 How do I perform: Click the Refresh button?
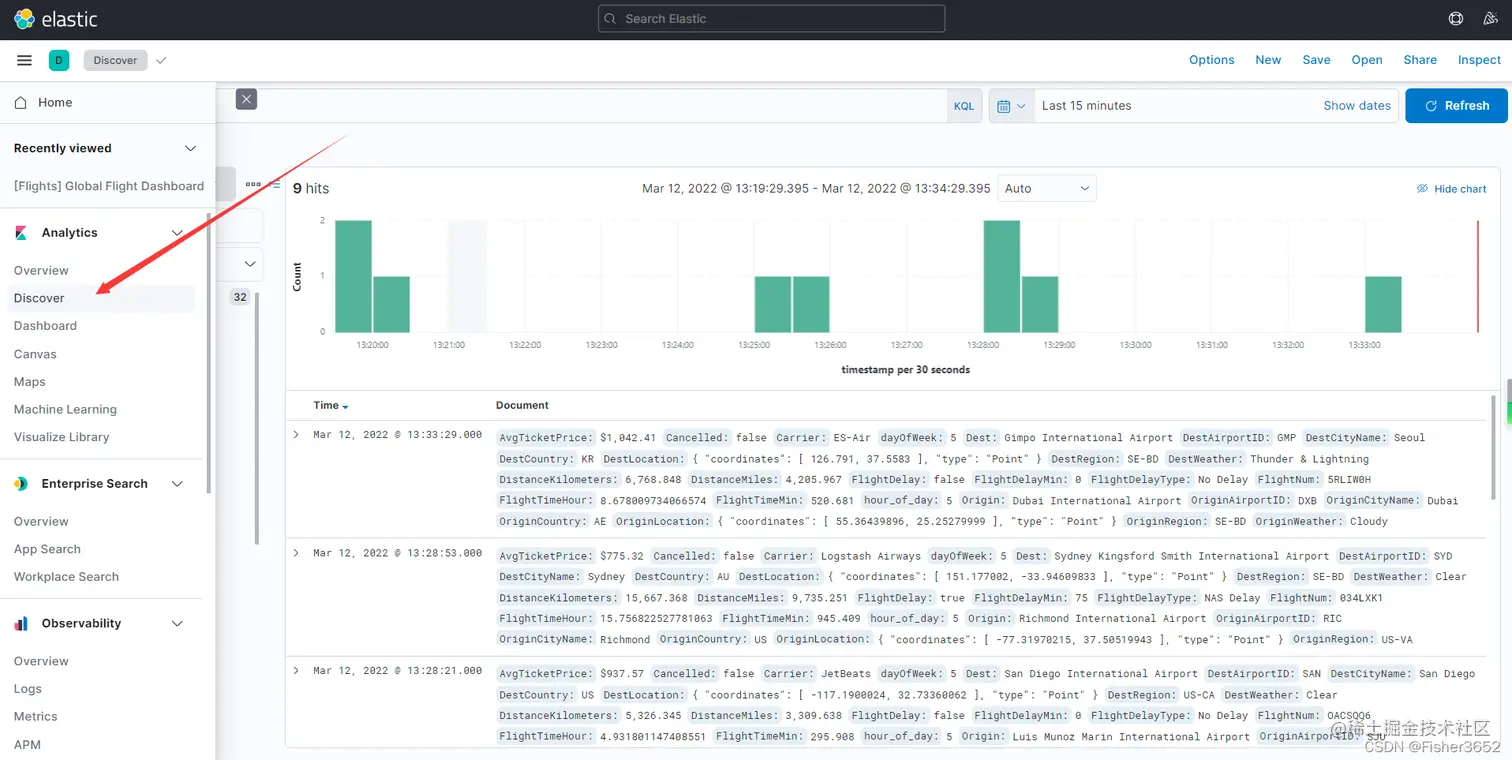coord(1456,105)
